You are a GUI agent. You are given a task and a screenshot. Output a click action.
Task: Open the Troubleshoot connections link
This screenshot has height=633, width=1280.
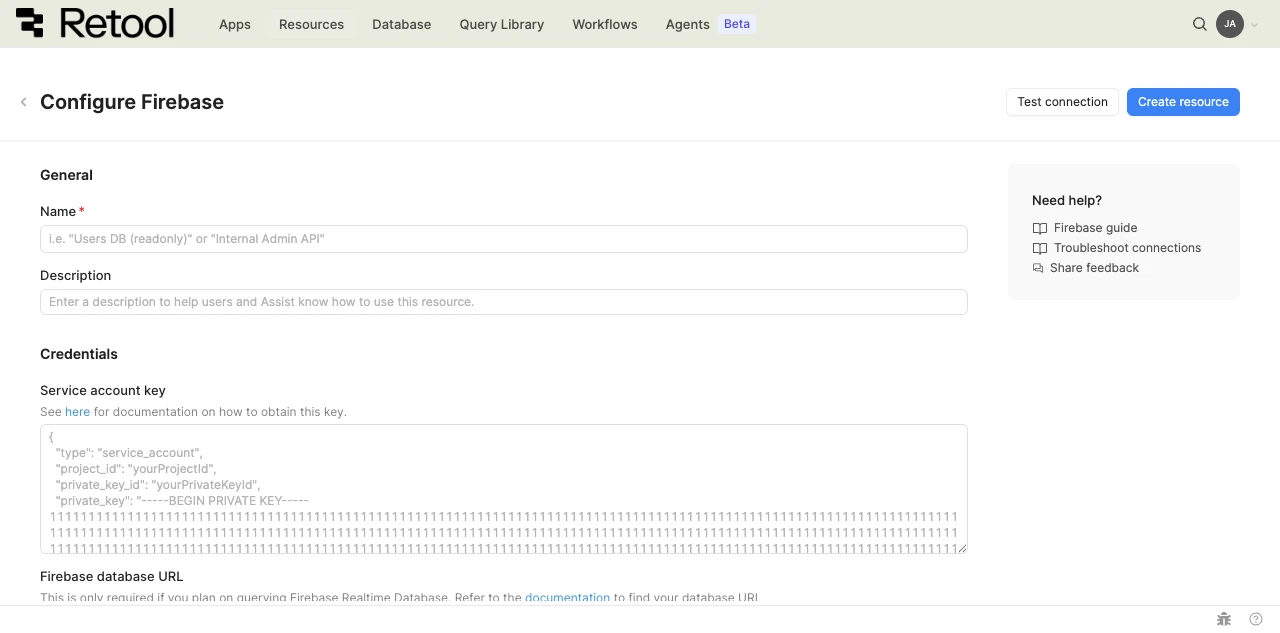click(1128, 248)
